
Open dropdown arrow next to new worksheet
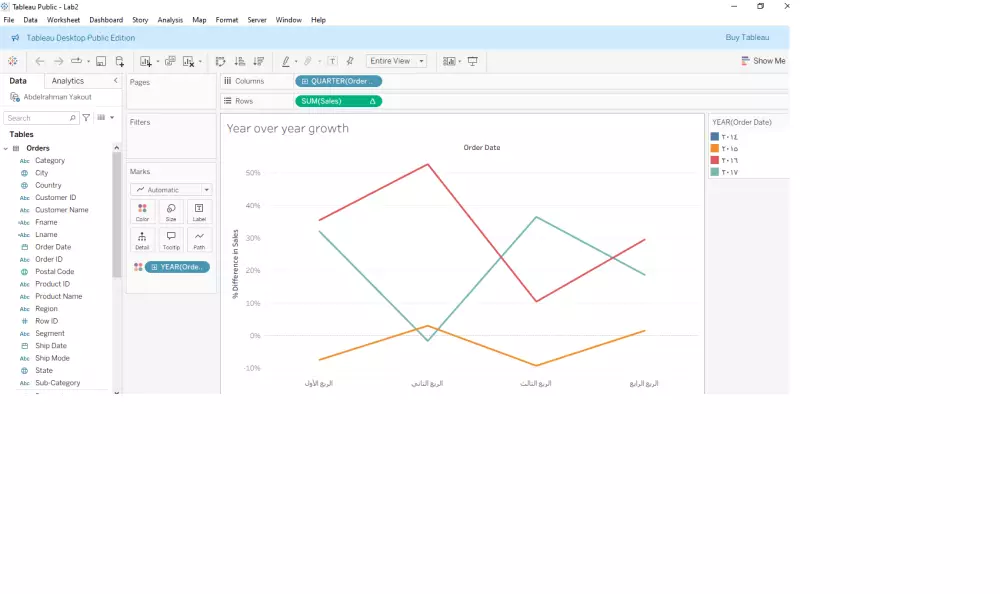[x=158, y=62]
